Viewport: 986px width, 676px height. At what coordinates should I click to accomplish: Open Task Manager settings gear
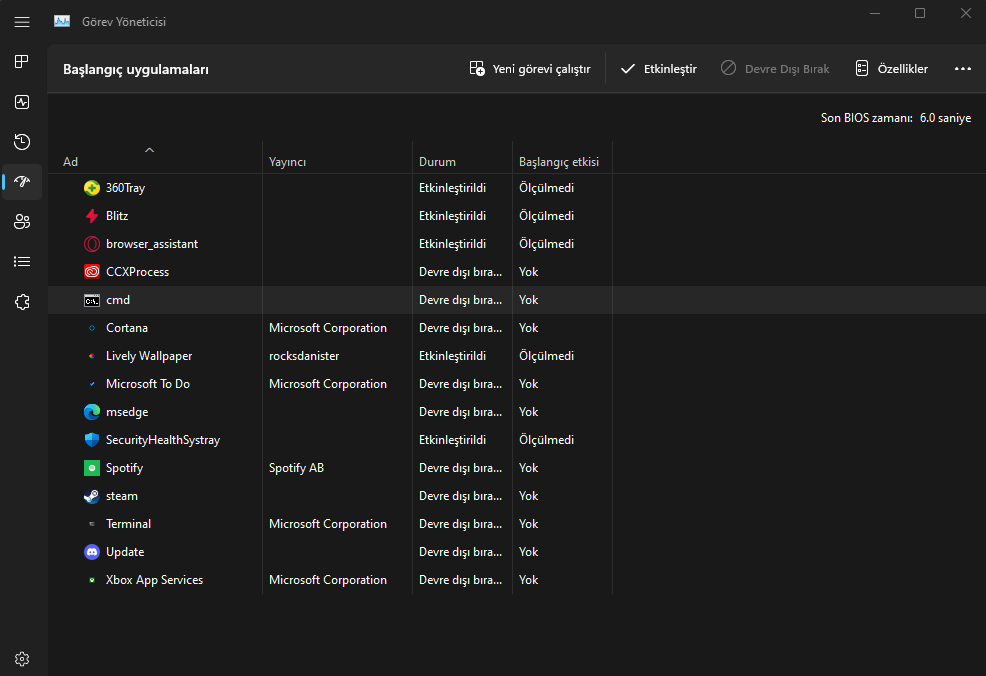tap(22, 659)
